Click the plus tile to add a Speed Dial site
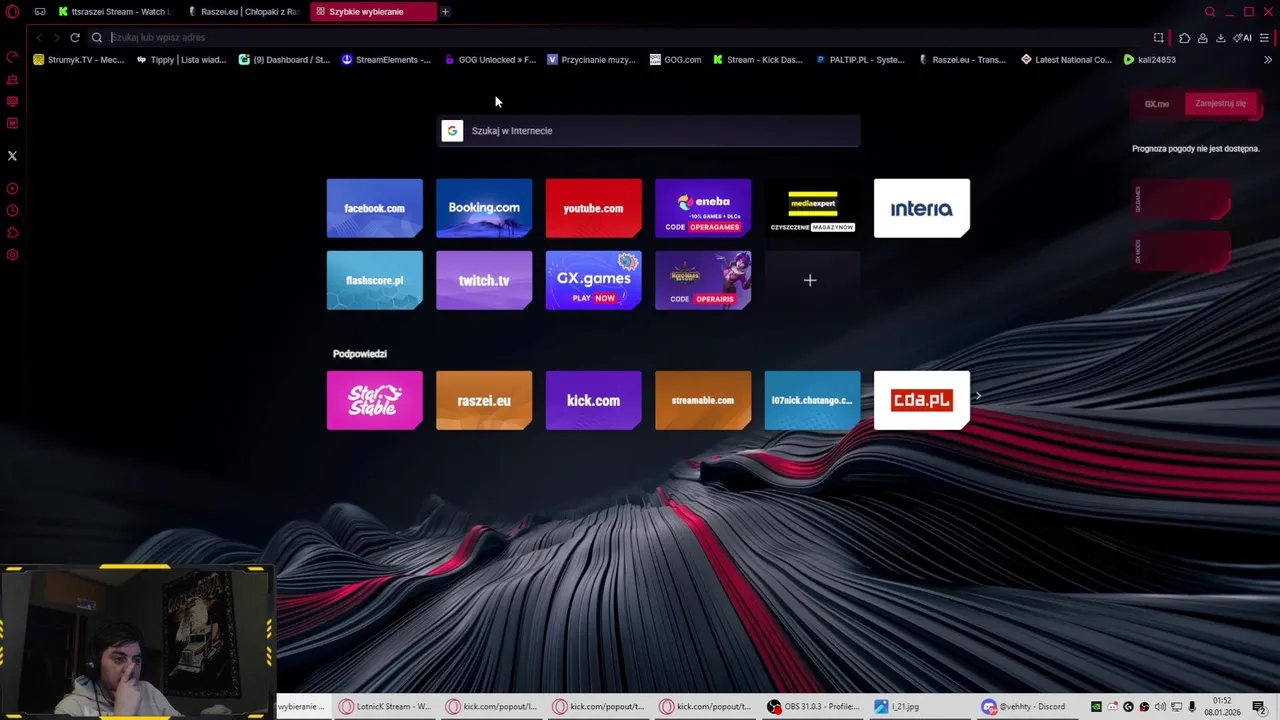This screenshot has width=1280, height=720. 811,280
